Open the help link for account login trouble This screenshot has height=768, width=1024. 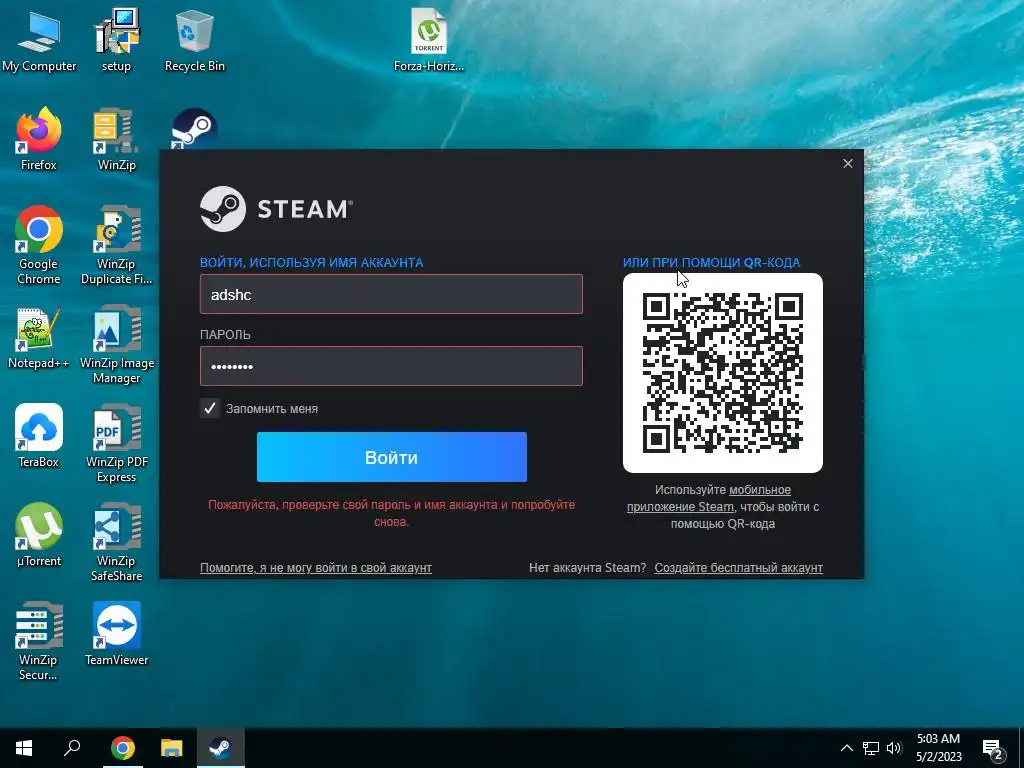coord(315,568)
